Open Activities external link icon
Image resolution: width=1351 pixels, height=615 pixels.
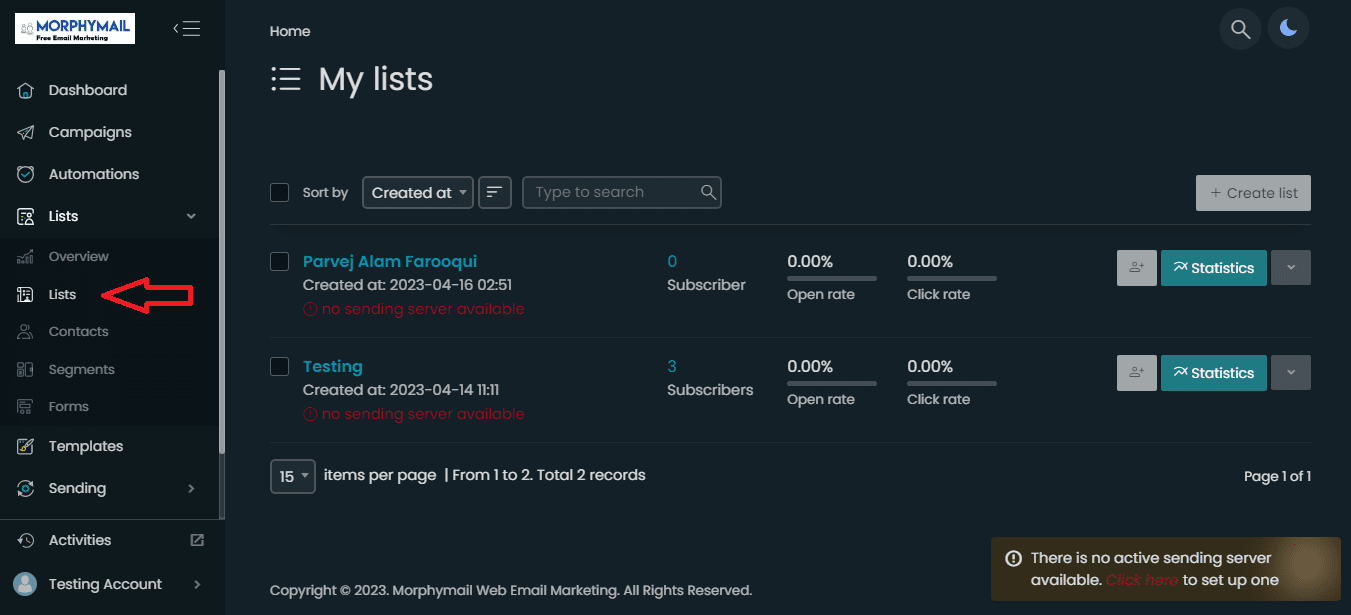point(197,540)
